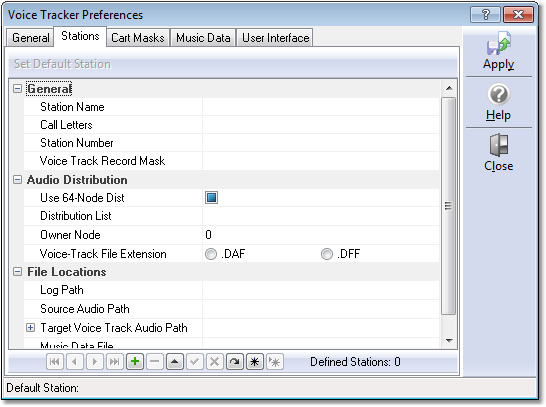Go to last station record button
Viewport: 546px width, 407px height.
click(x=115, y=362)
